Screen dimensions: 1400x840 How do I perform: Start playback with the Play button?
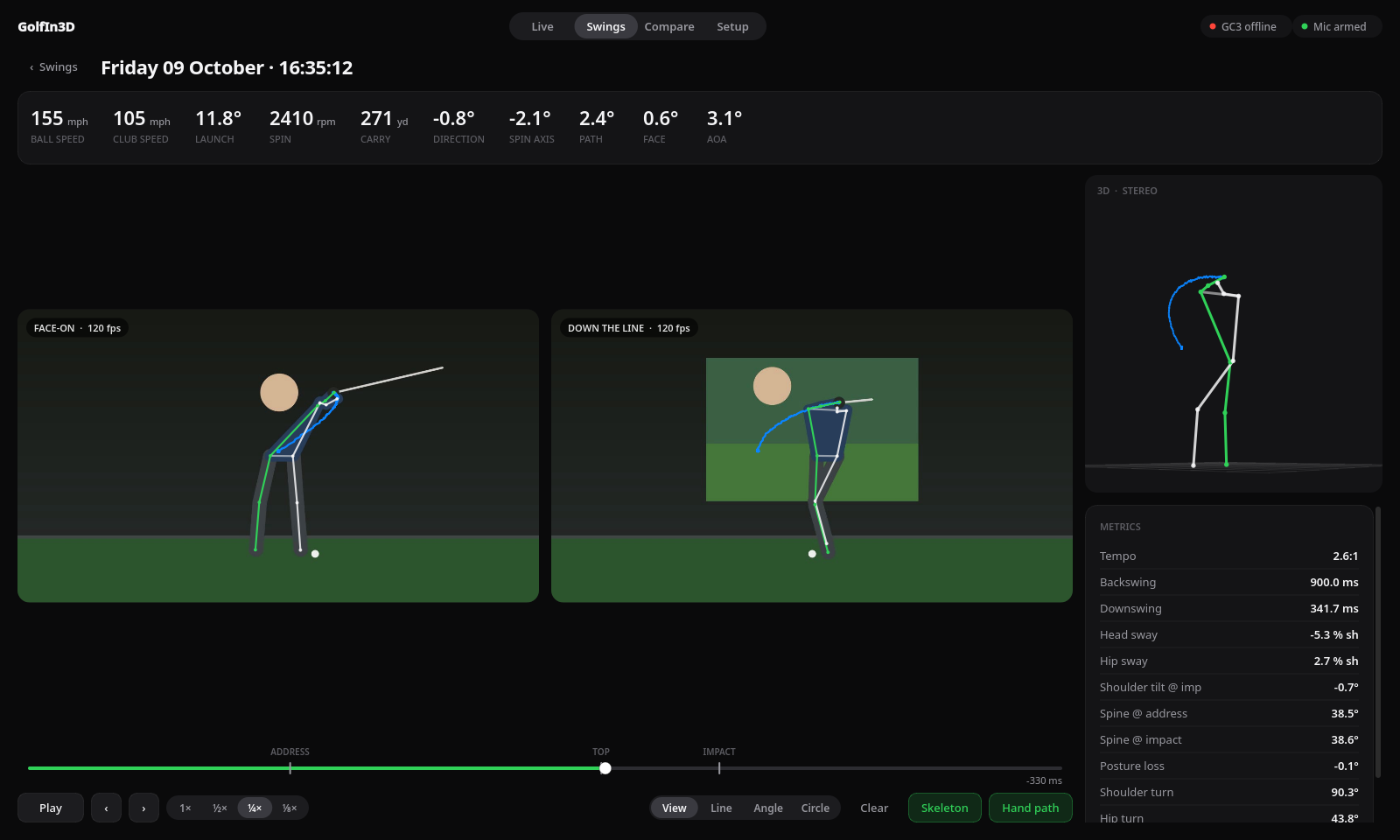tap(51, 808)
